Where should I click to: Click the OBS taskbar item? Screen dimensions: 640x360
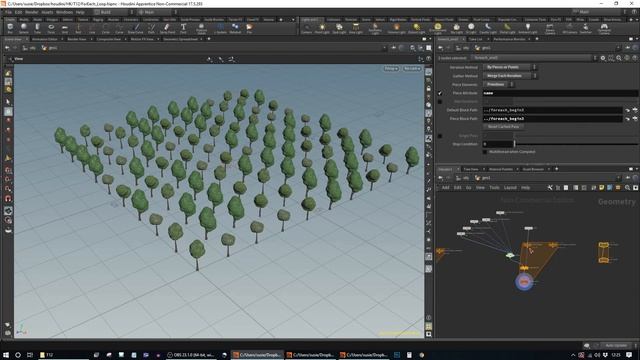(191, 355)
